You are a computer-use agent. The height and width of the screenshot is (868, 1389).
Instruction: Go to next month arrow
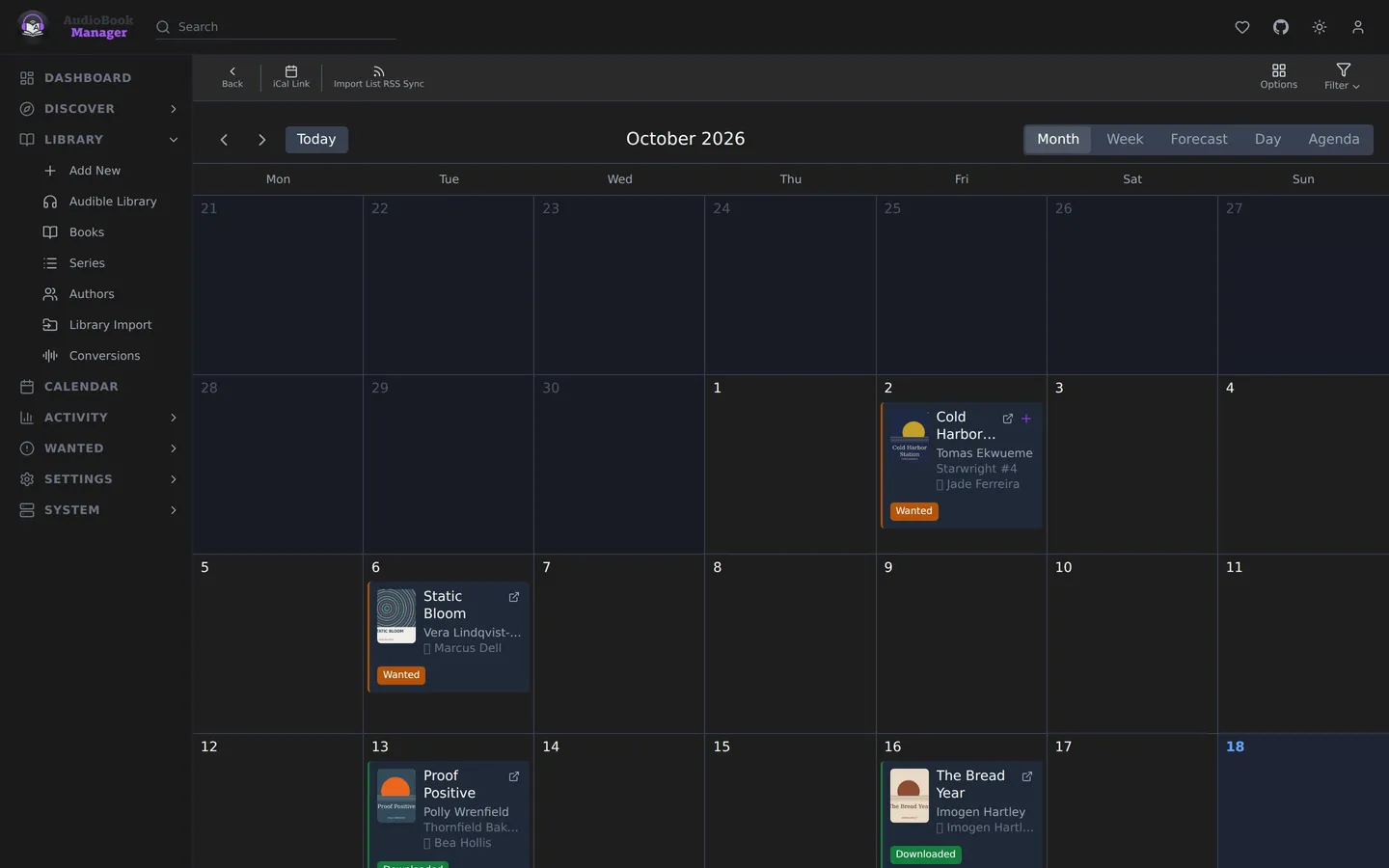click(x=261, y=140)
